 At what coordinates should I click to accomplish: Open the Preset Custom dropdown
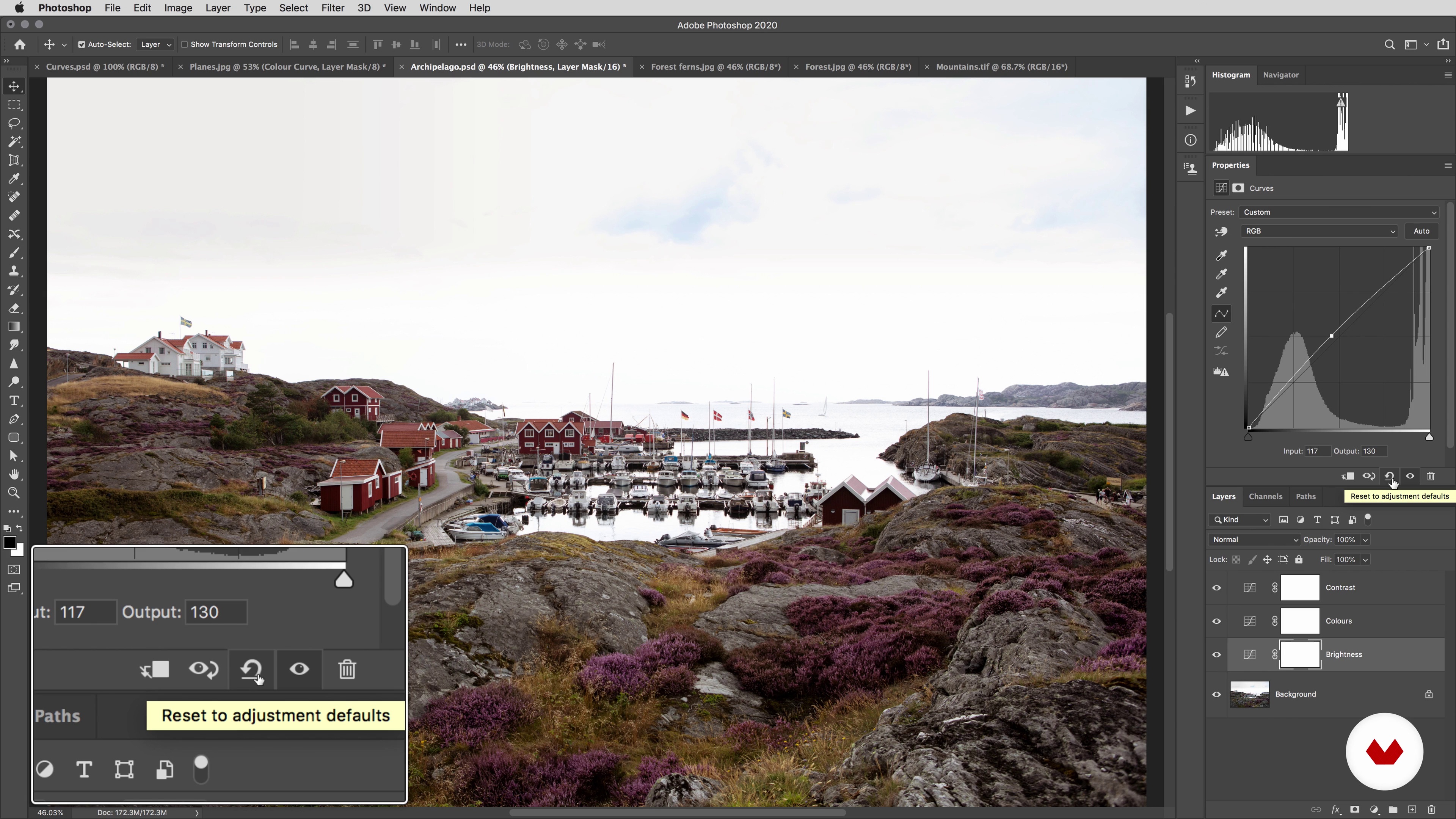1338,212
